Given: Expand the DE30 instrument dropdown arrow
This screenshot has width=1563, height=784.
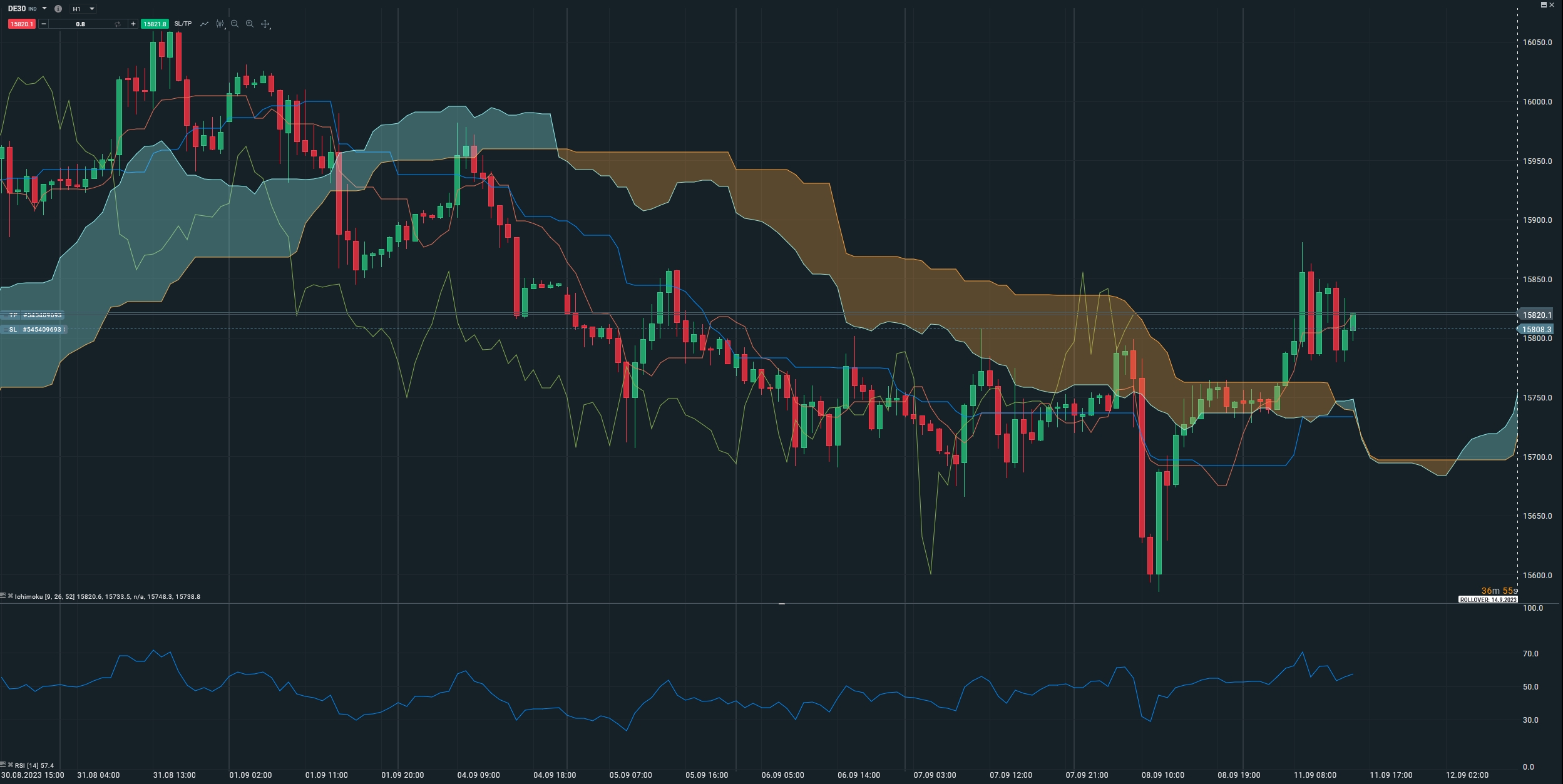Looking at the screenshot, I should [x=44, y=9].
